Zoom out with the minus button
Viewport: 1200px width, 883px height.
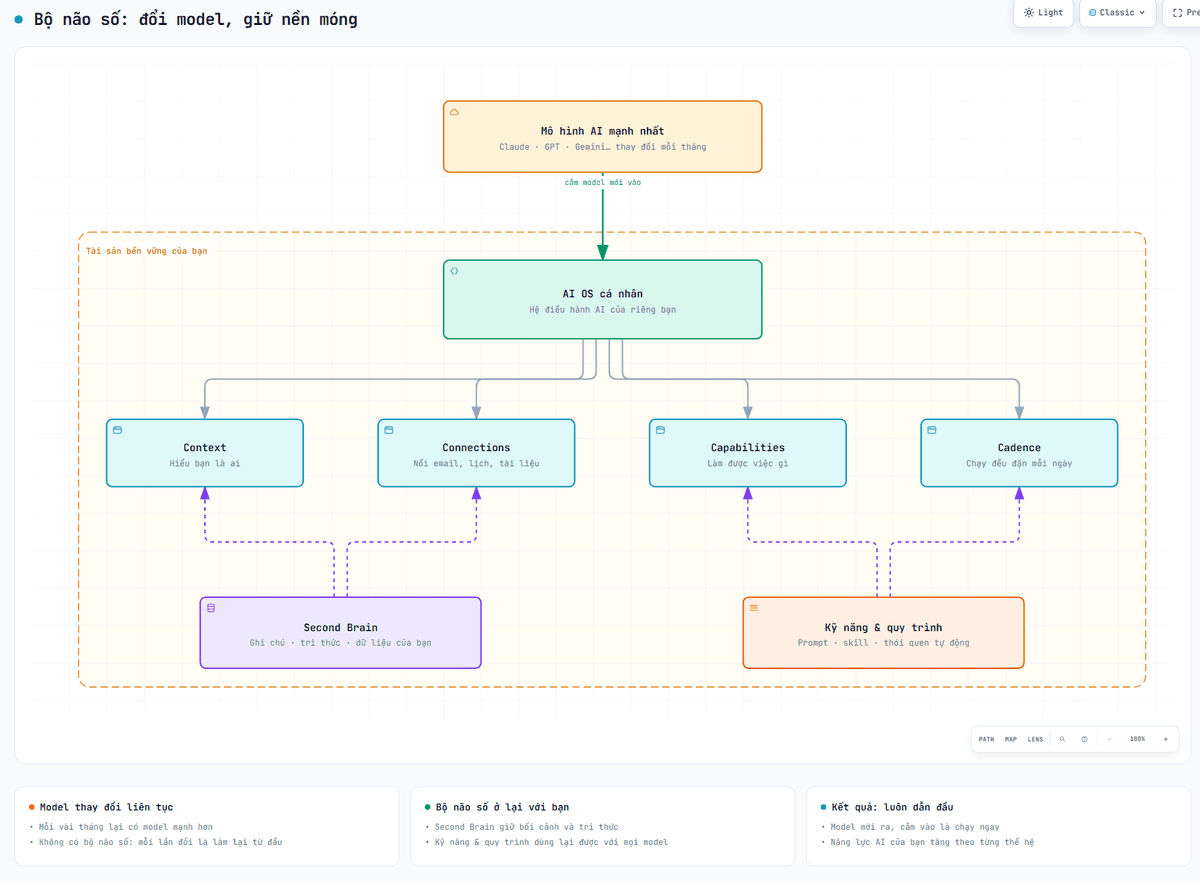pyautogui.click(x=1109, y=739)
